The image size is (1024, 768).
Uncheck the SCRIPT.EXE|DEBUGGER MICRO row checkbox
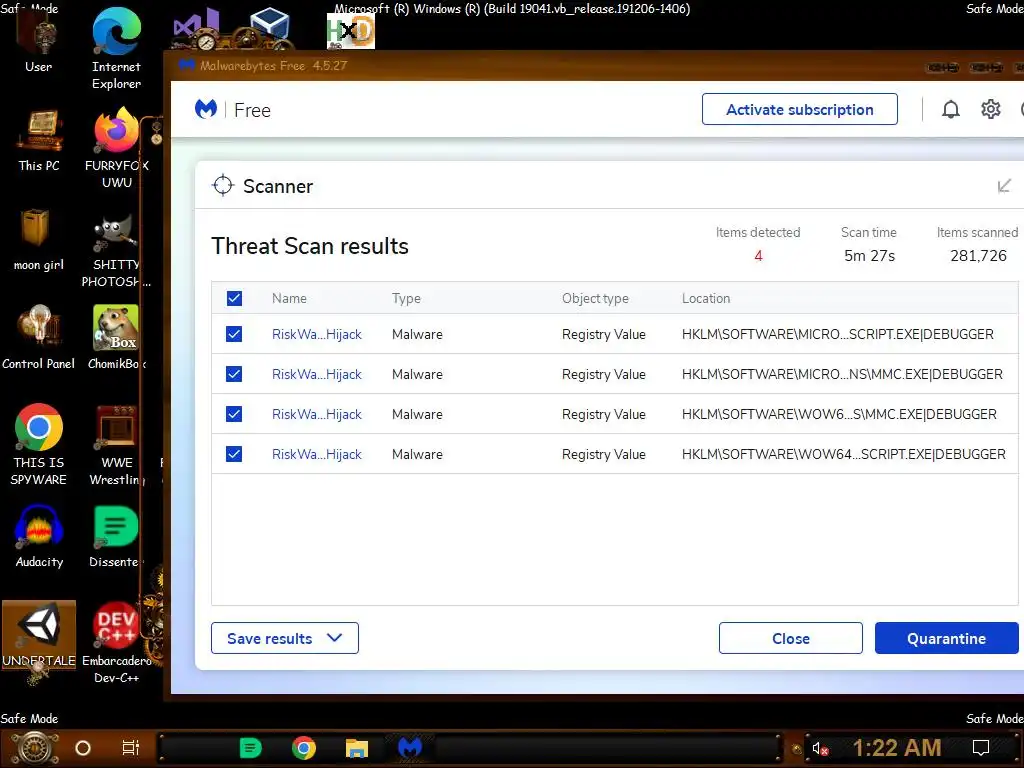click(x=234, y=334)
